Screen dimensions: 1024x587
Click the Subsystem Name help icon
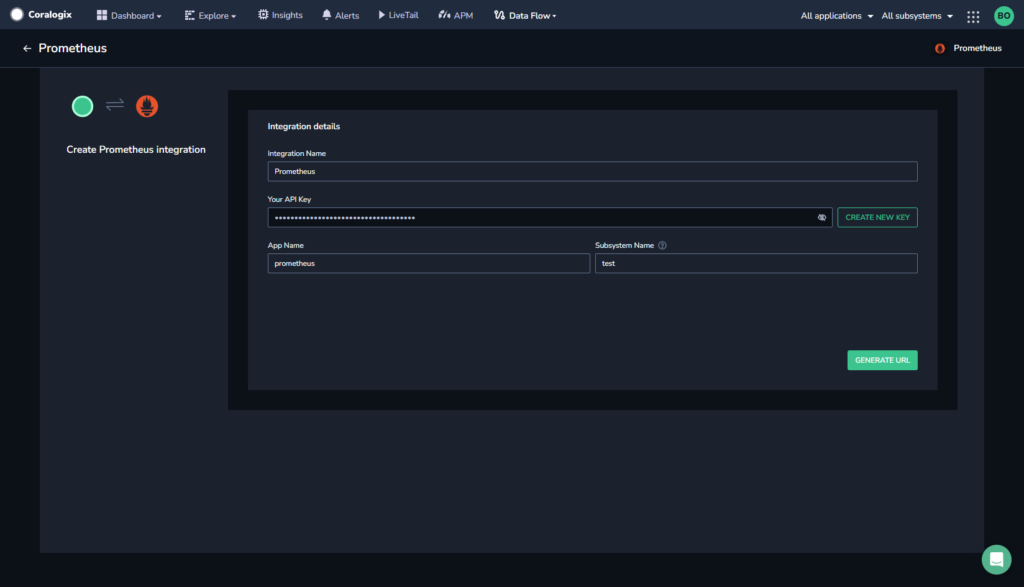coord(662,246)
